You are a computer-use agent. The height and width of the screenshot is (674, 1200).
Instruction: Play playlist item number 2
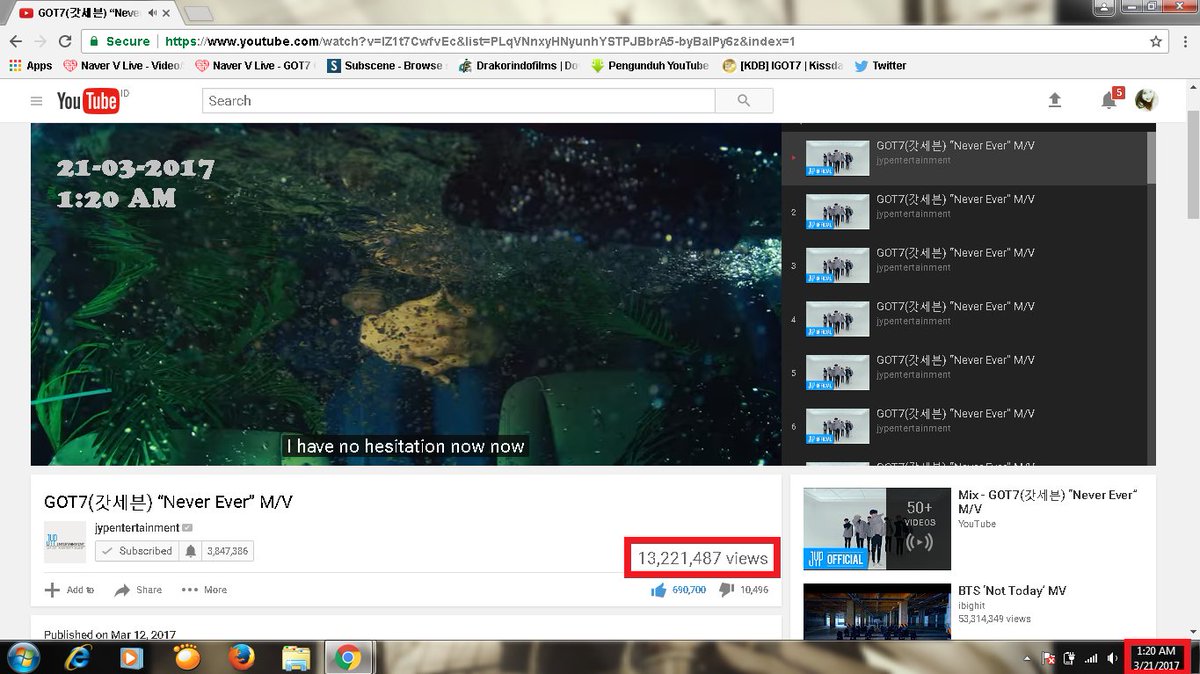(965, 212)
